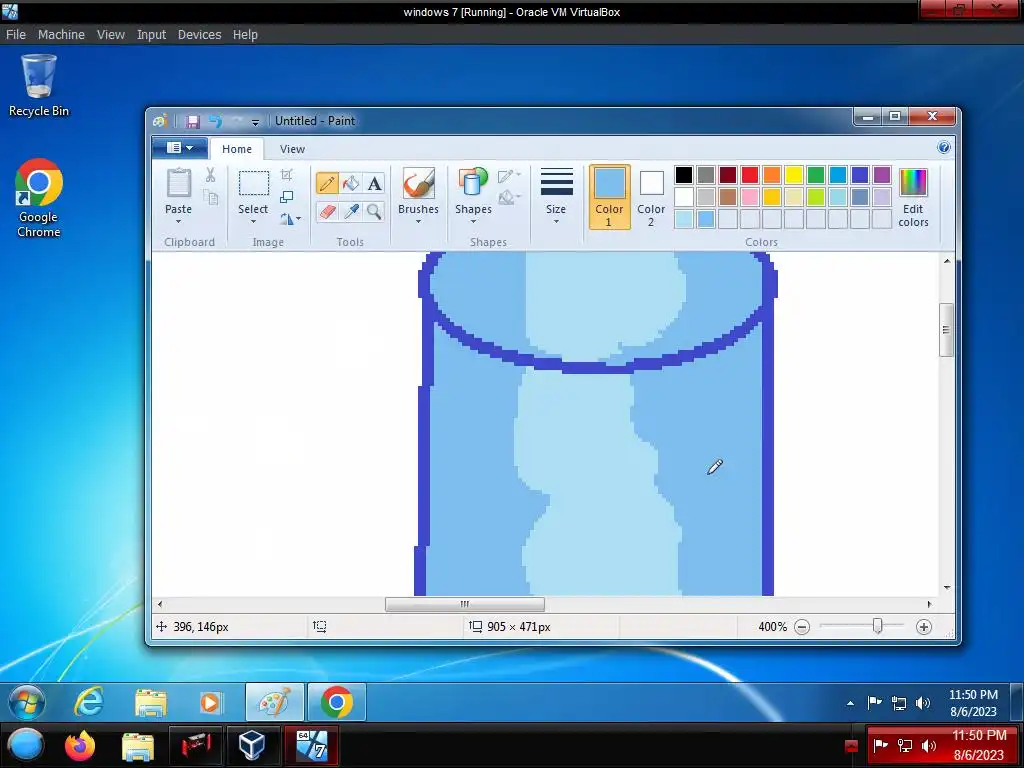Click the Cut scissors icon

coord(210,175)
